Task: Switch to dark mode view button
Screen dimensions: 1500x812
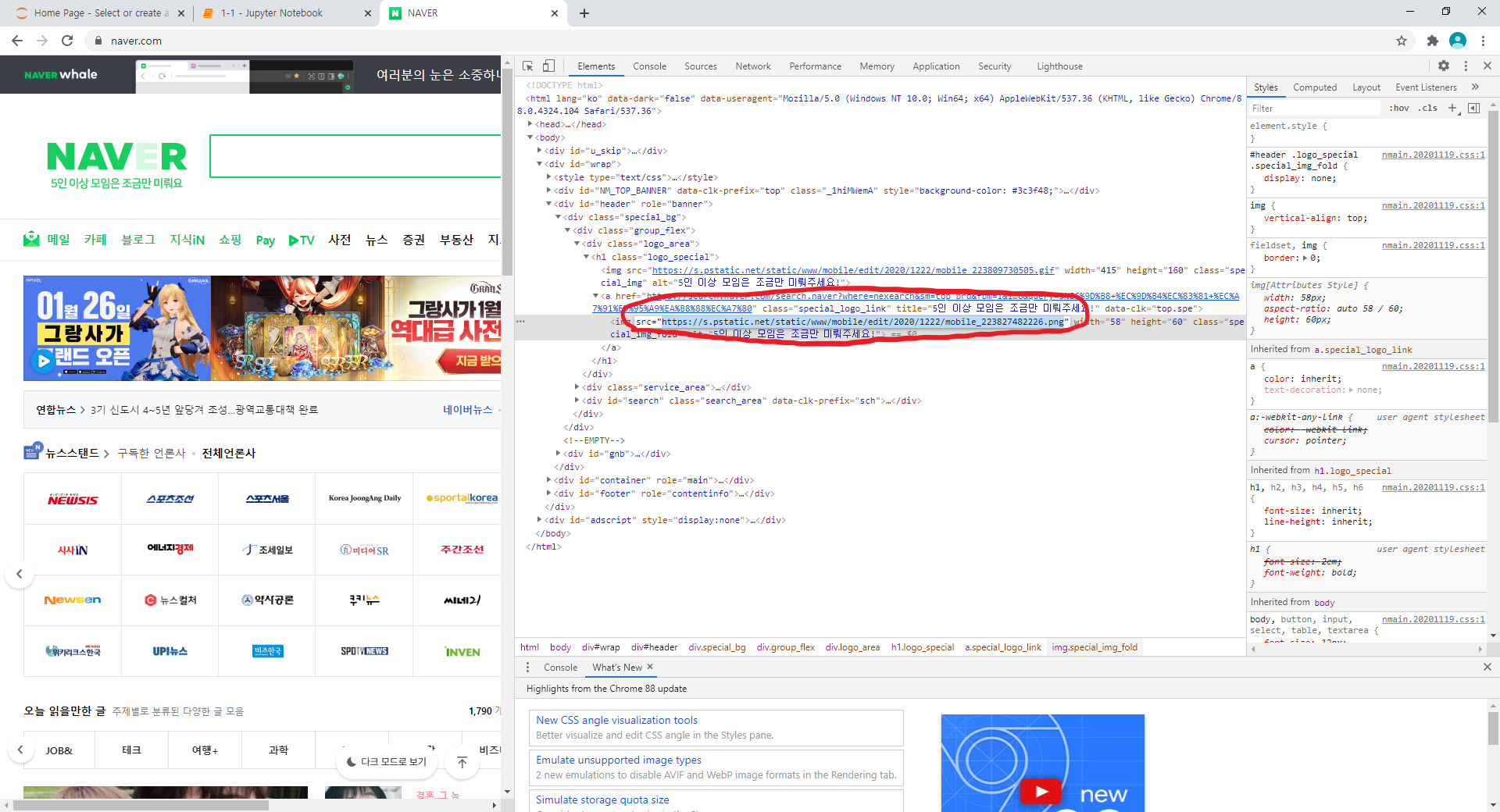Action: coord(387,761)
